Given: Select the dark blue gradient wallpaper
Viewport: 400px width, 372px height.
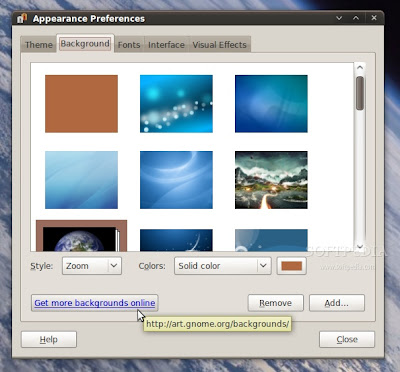Looking at the screenshot, I should tap(271, 104).
